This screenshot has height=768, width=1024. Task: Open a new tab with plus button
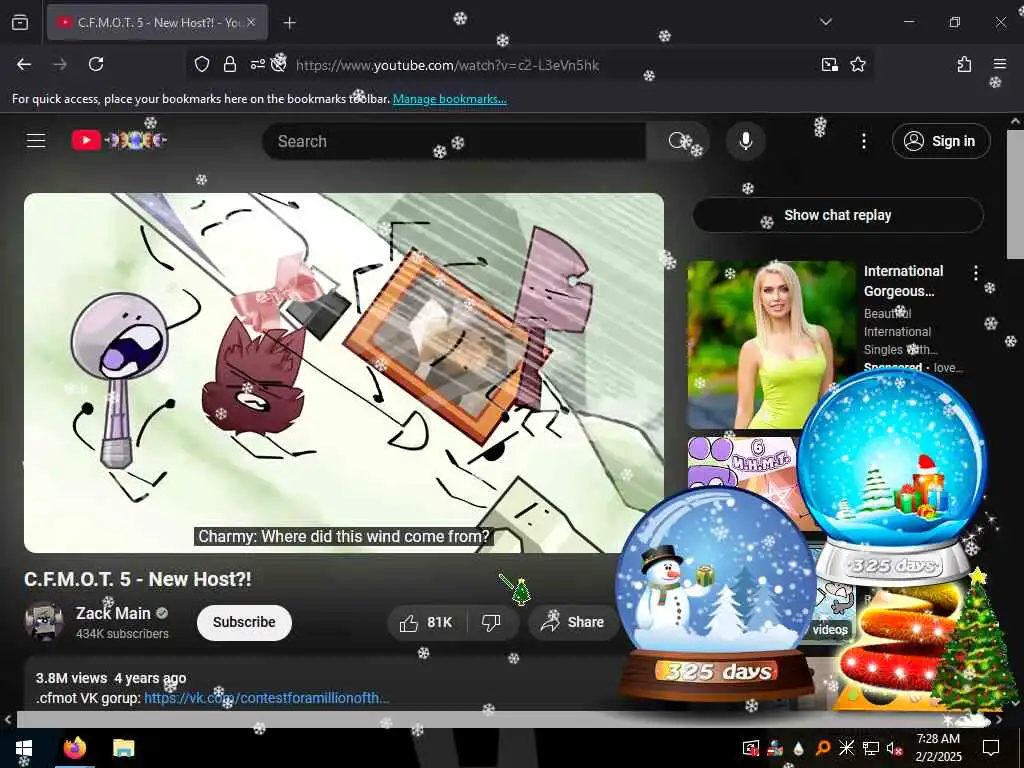point(289,23)
